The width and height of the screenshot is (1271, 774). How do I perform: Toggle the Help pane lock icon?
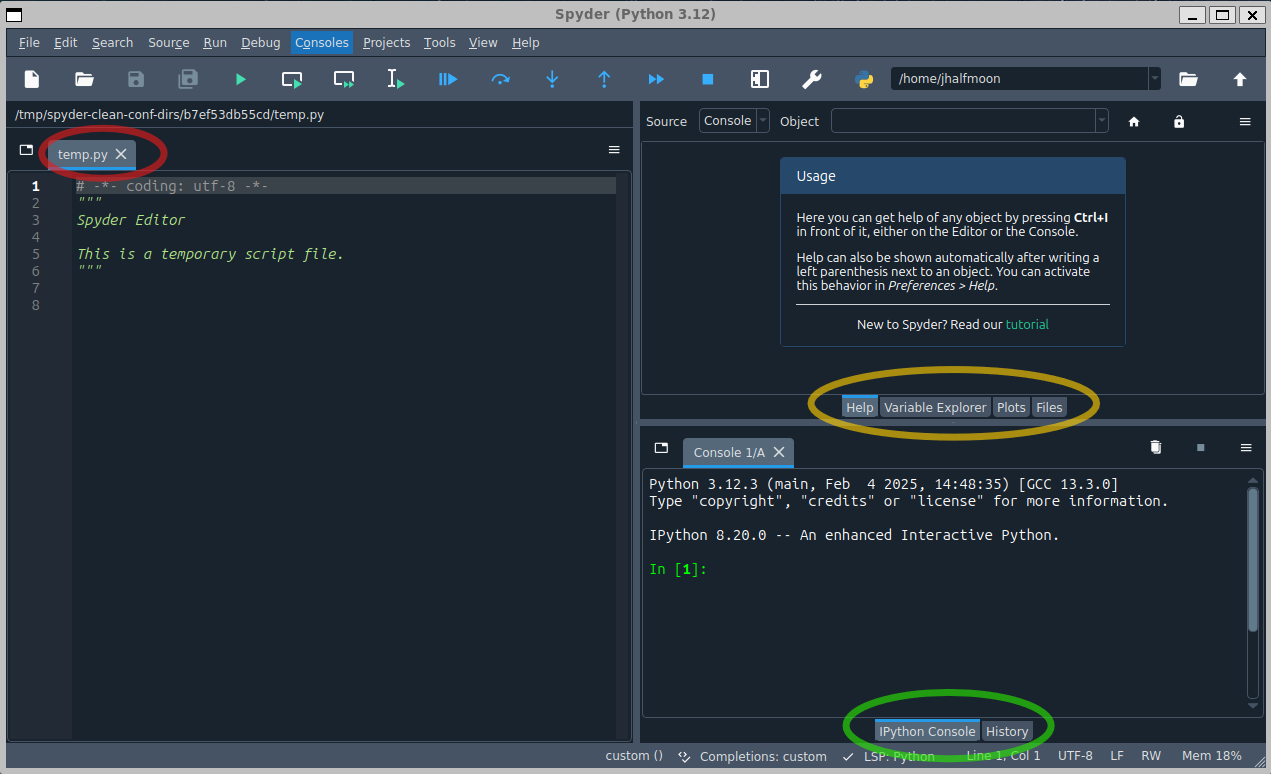tap(1179, 121)
